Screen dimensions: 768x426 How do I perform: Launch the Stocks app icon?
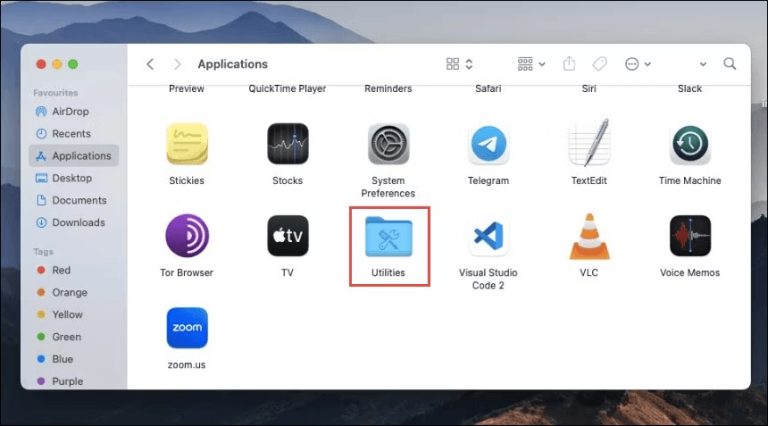(288, 144)
